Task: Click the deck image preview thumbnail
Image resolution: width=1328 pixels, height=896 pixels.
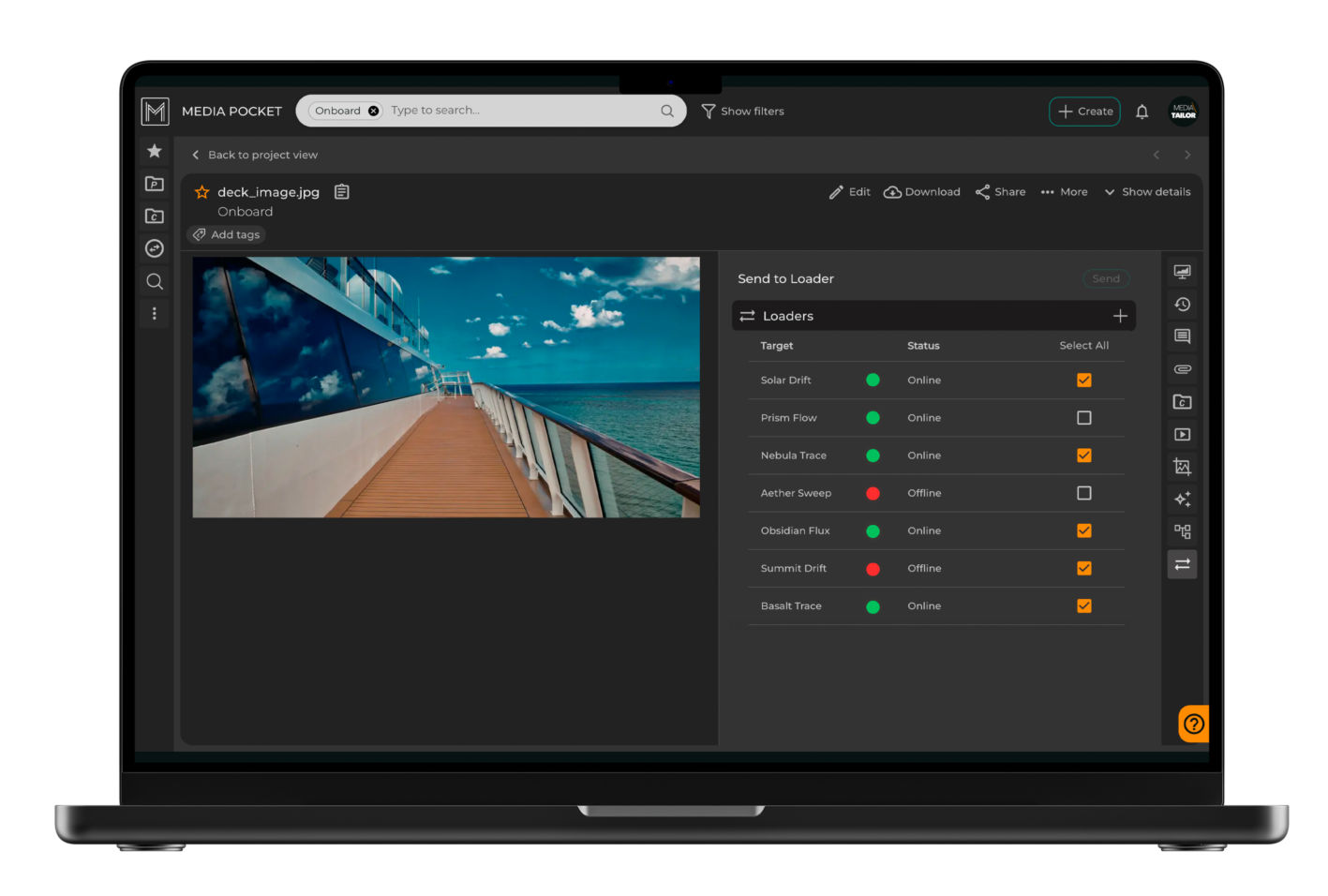Action: (445, 386)
